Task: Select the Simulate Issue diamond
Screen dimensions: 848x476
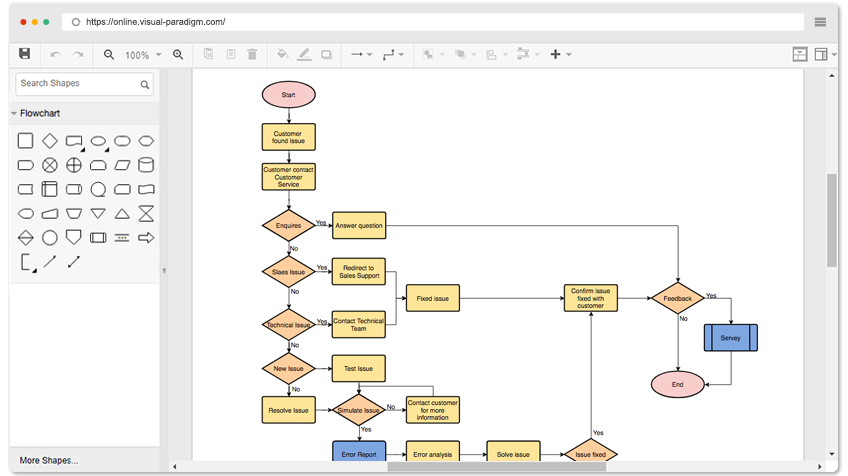Action: (x=359, y=410)
